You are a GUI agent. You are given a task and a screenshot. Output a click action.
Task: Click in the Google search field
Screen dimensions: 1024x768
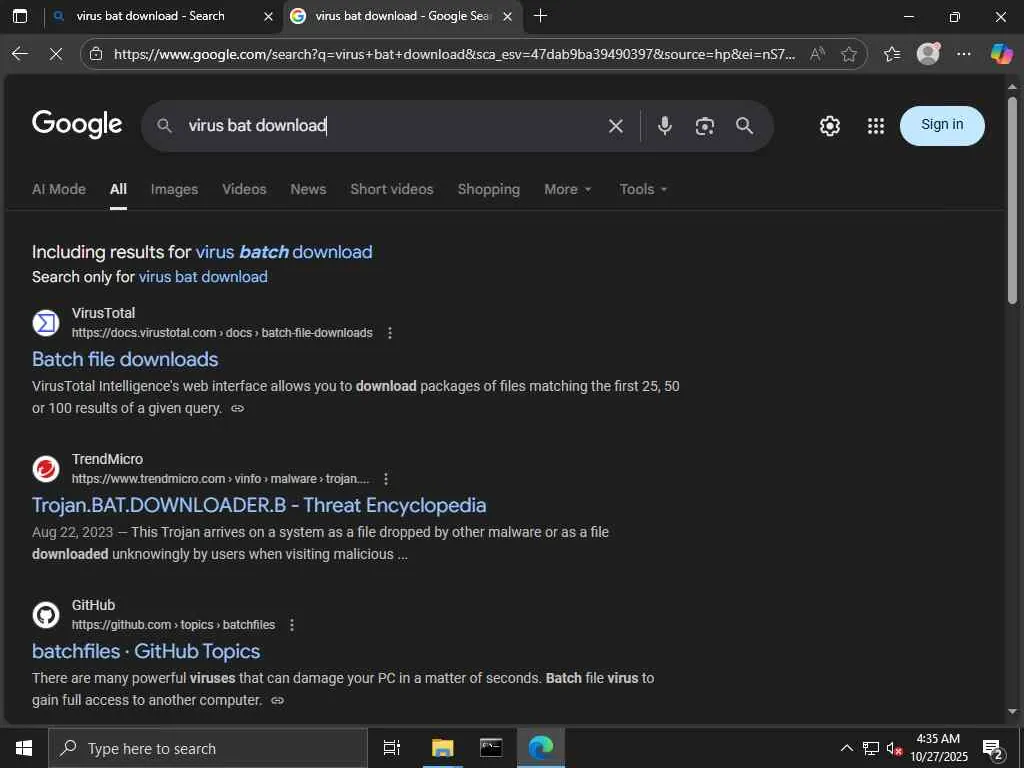click(392, 125)
